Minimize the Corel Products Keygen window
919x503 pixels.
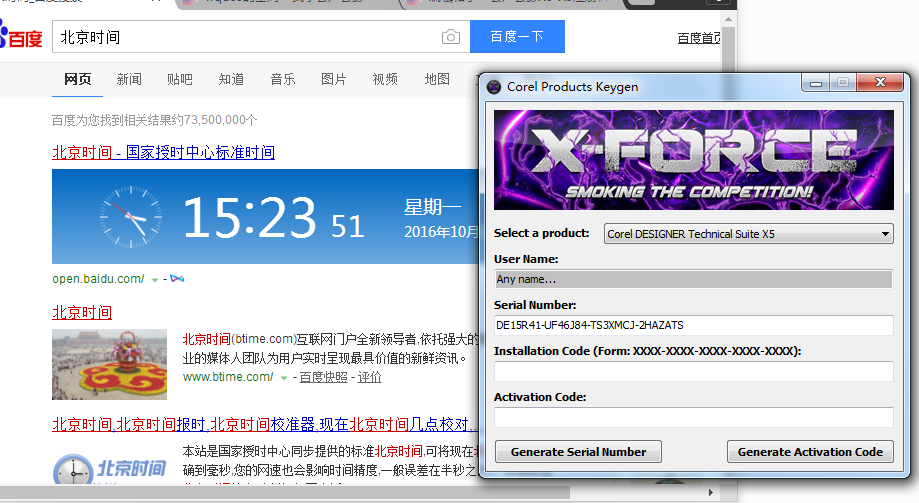(x=815, y=83)
